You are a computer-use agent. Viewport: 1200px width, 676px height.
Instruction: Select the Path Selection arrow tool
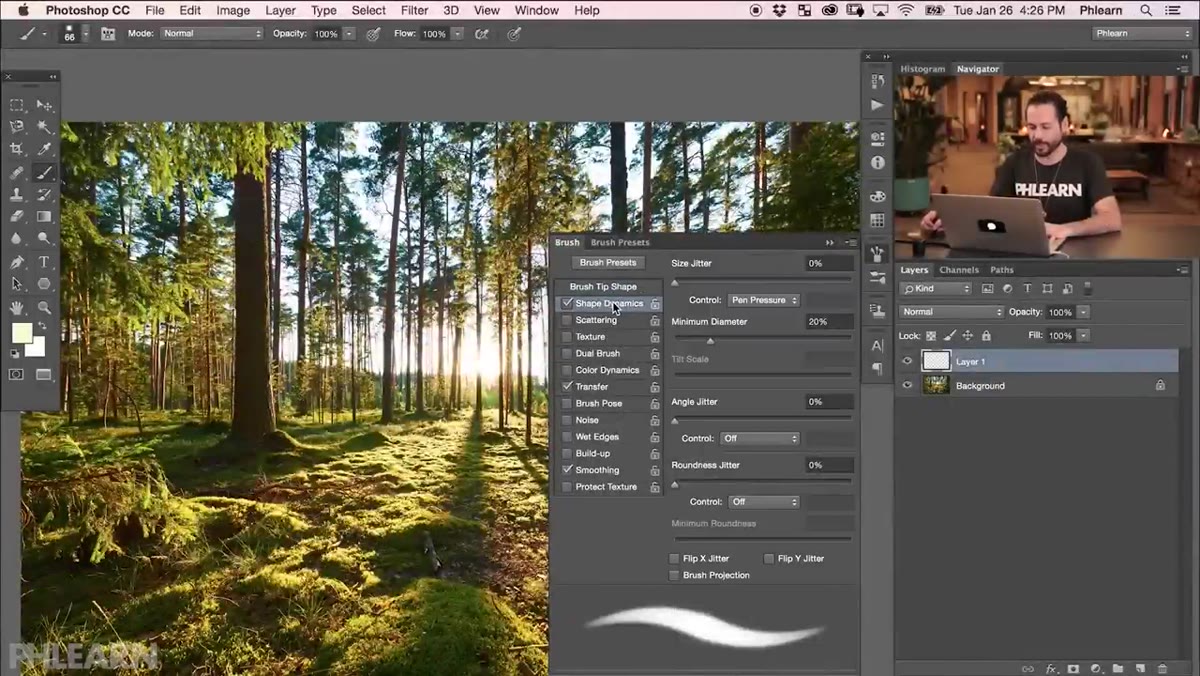pos(17,285)
